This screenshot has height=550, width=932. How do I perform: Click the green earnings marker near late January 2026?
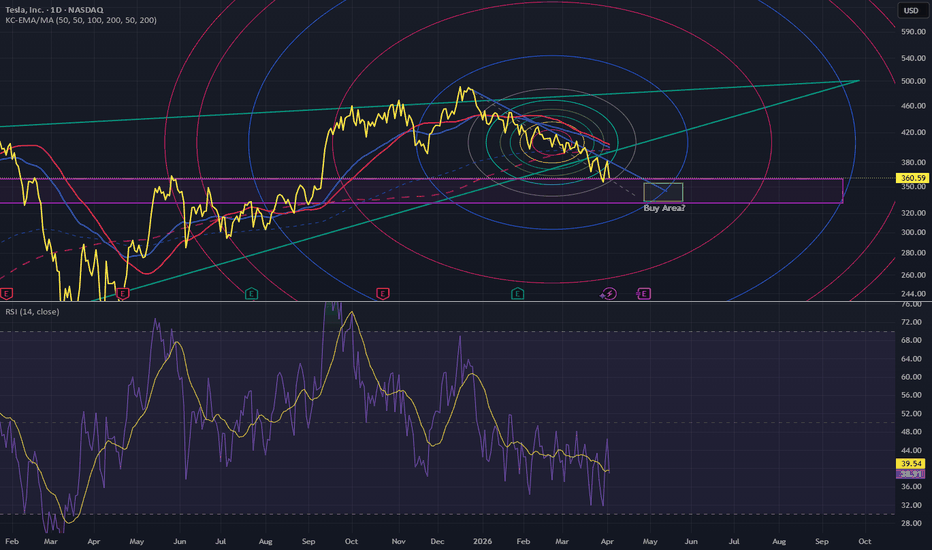pos(517,294)
